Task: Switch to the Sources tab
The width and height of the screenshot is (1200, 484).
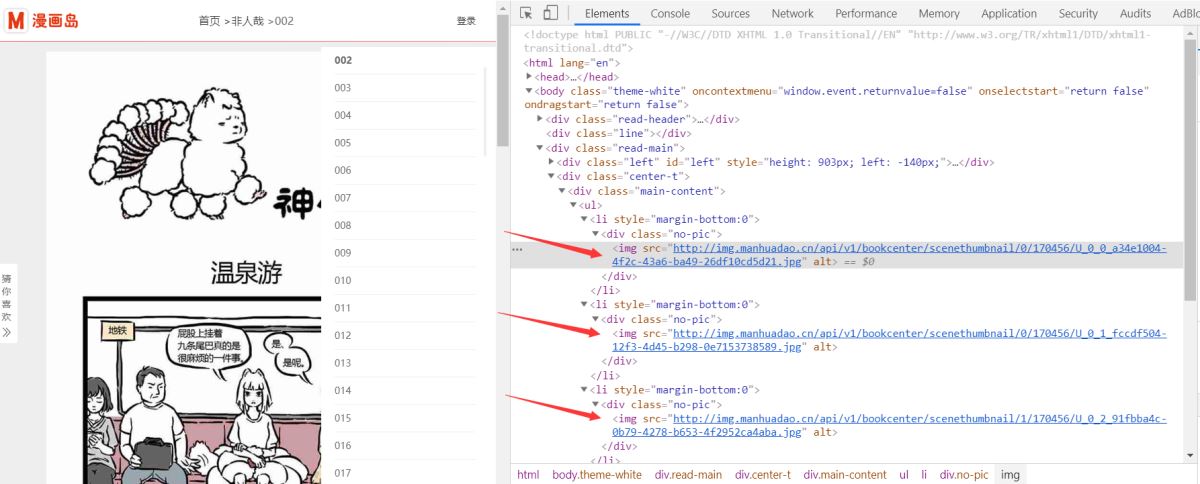Action: click(730, 13)
